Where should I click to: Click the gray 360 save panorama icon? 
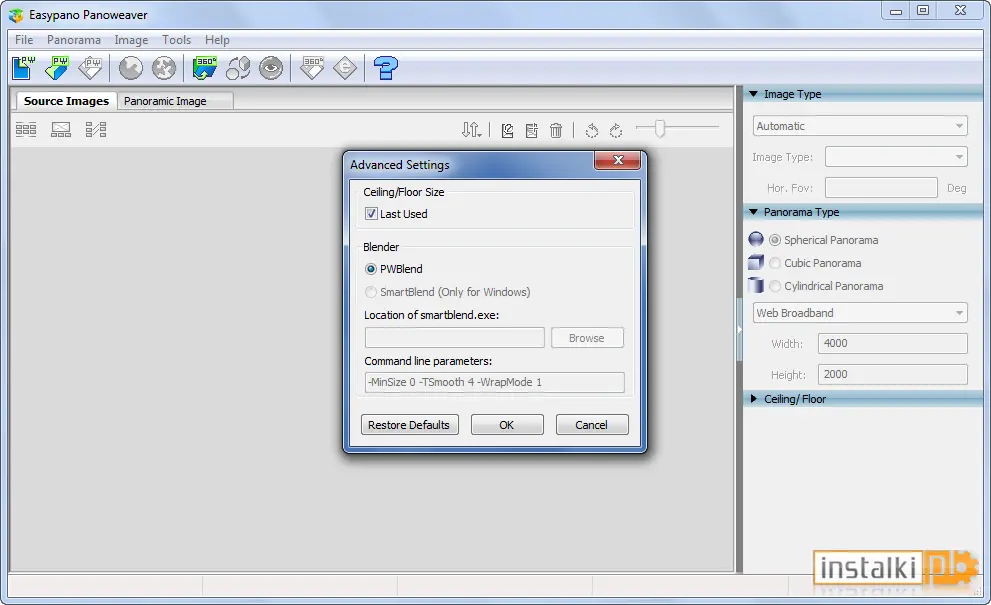coord(312,68)
